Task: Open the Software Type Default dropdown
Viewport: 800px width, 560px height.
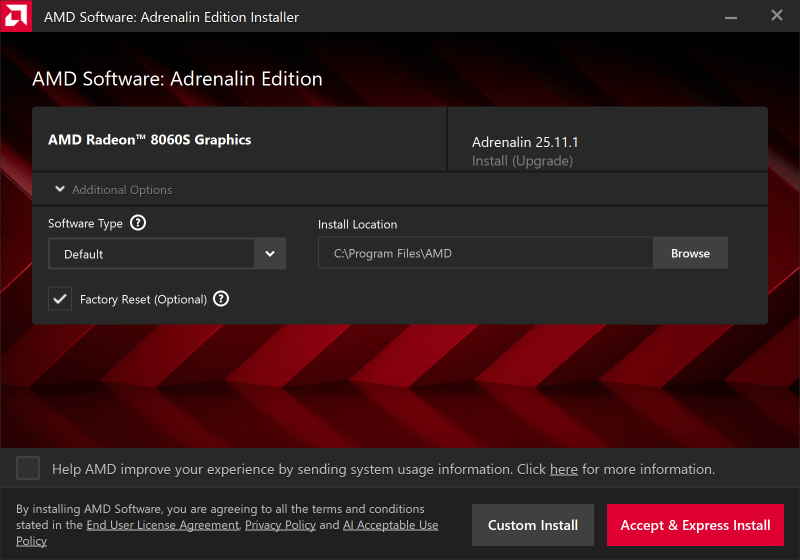Action: pos(167,253)
